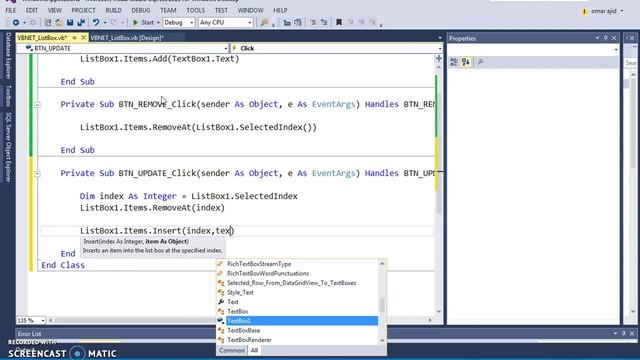The image size is (640, 360).
Task: Click the Error List panel title
Action: tap(29, 334)
